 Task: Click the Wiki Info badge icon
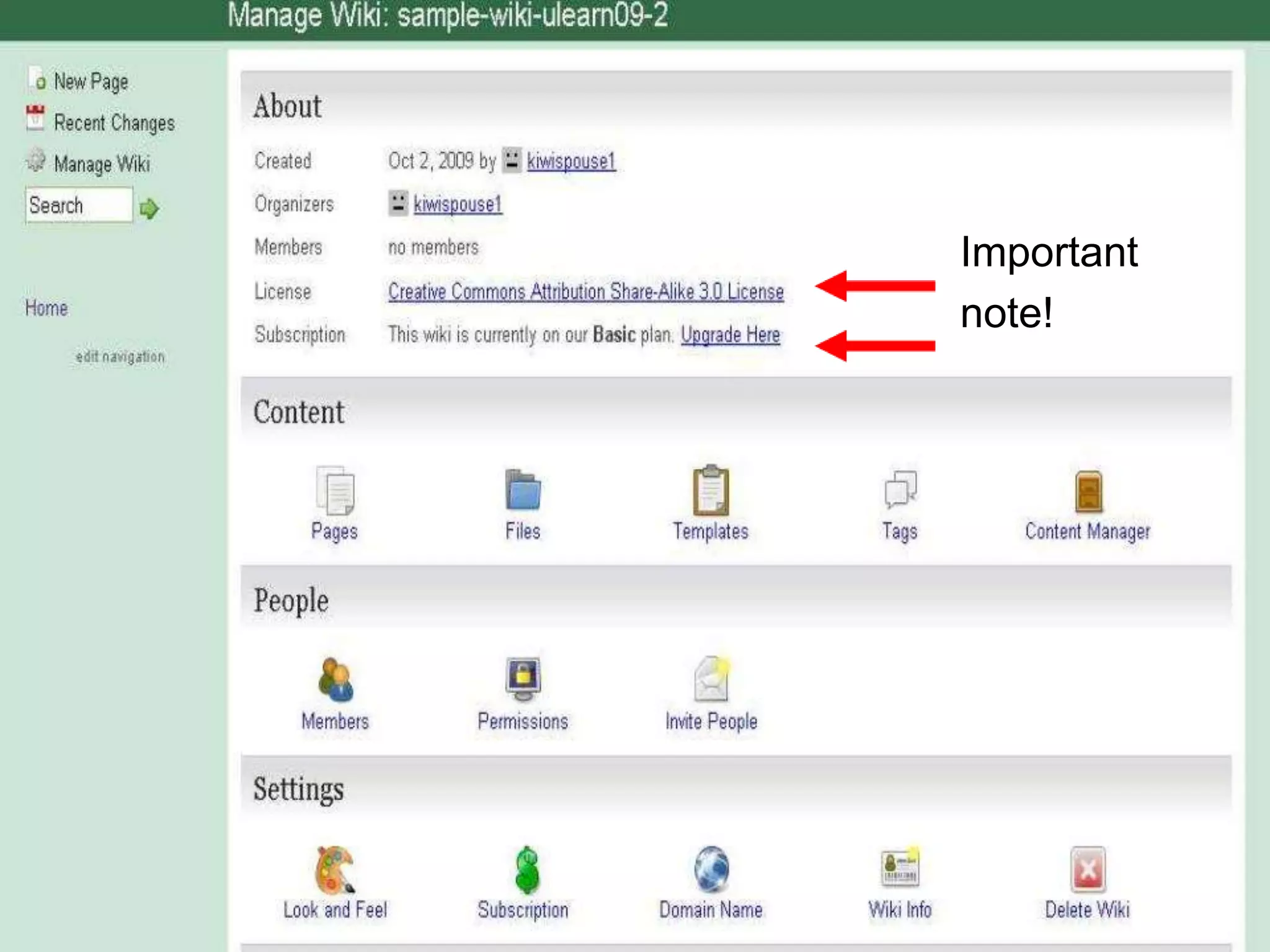pyautogui.click(x=900, y=868)
